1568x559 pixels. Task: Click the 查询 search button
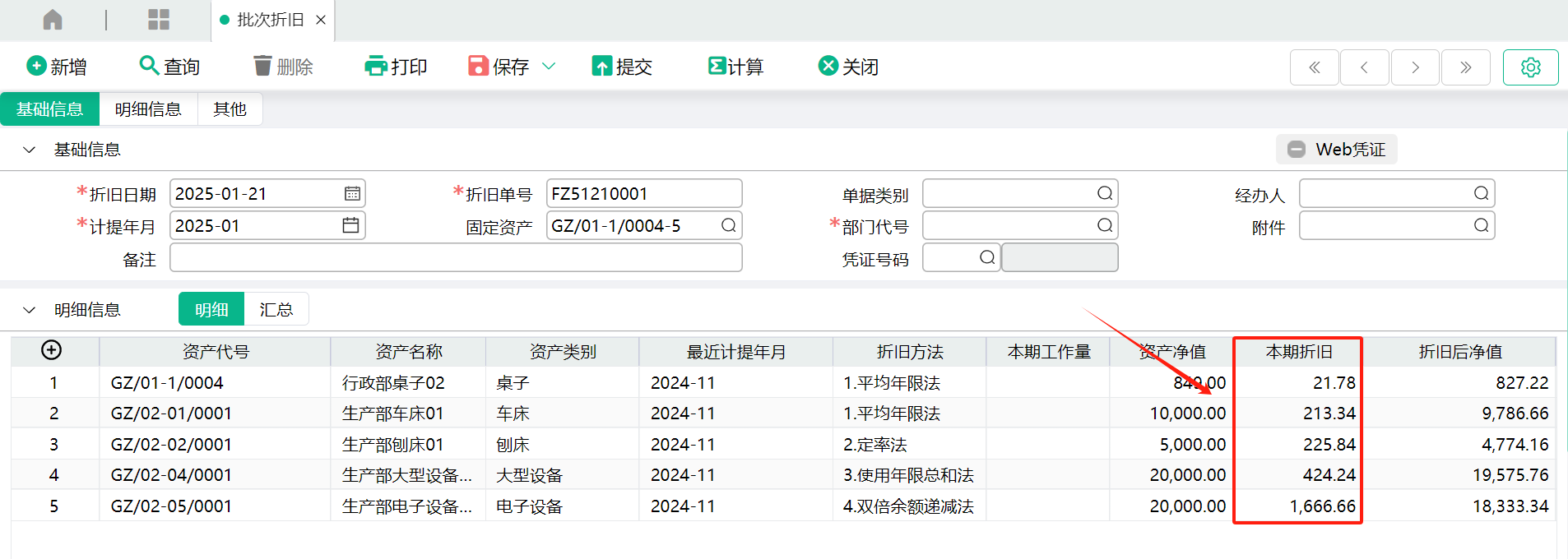point(169,67)
